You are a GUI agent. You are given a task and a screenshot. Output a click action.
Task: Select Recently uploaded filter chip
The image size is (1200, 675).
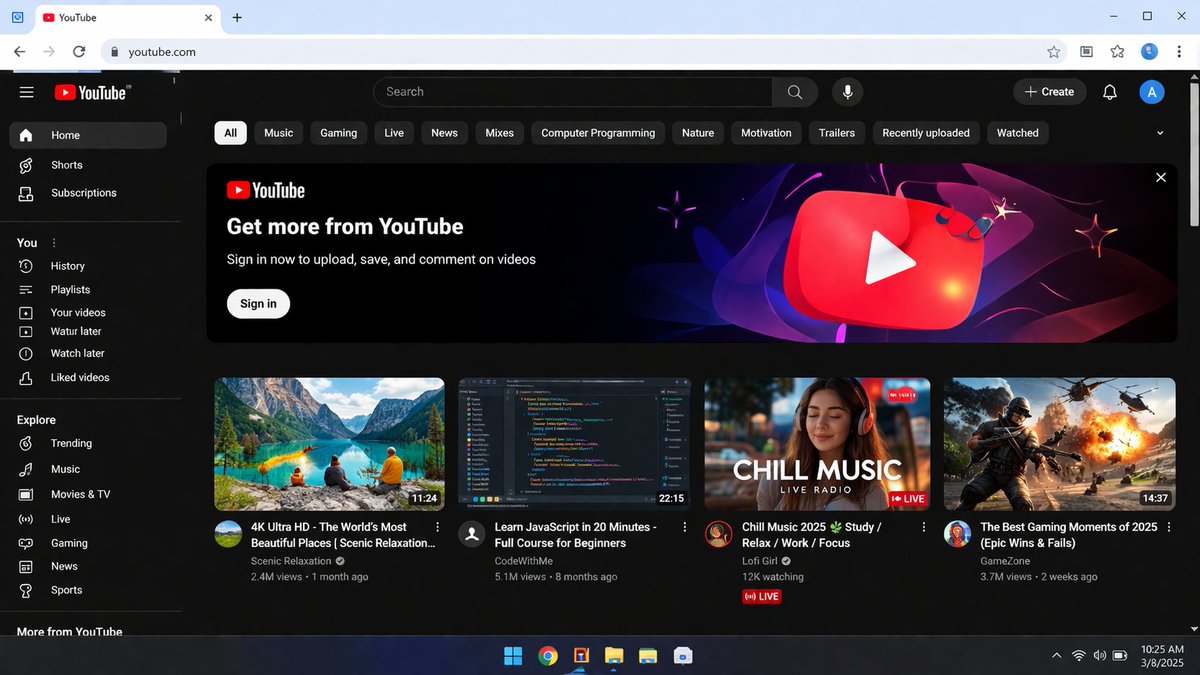coord(926,133)
